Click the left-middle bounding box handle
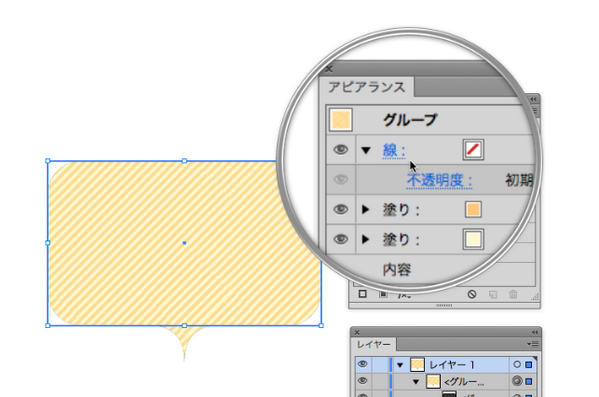 (48, 243)
